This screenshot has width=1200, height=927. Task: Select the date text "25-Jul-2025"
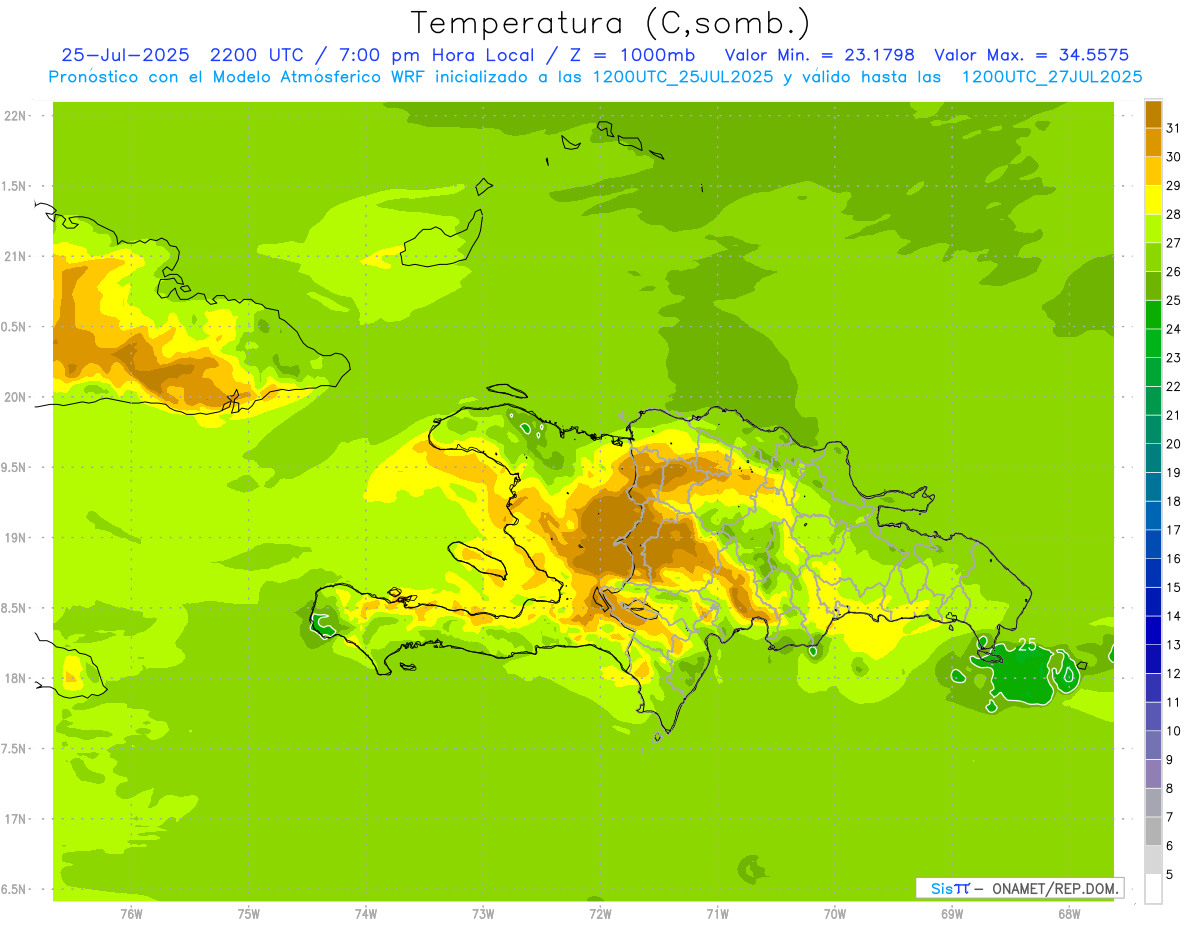(125, 55)
